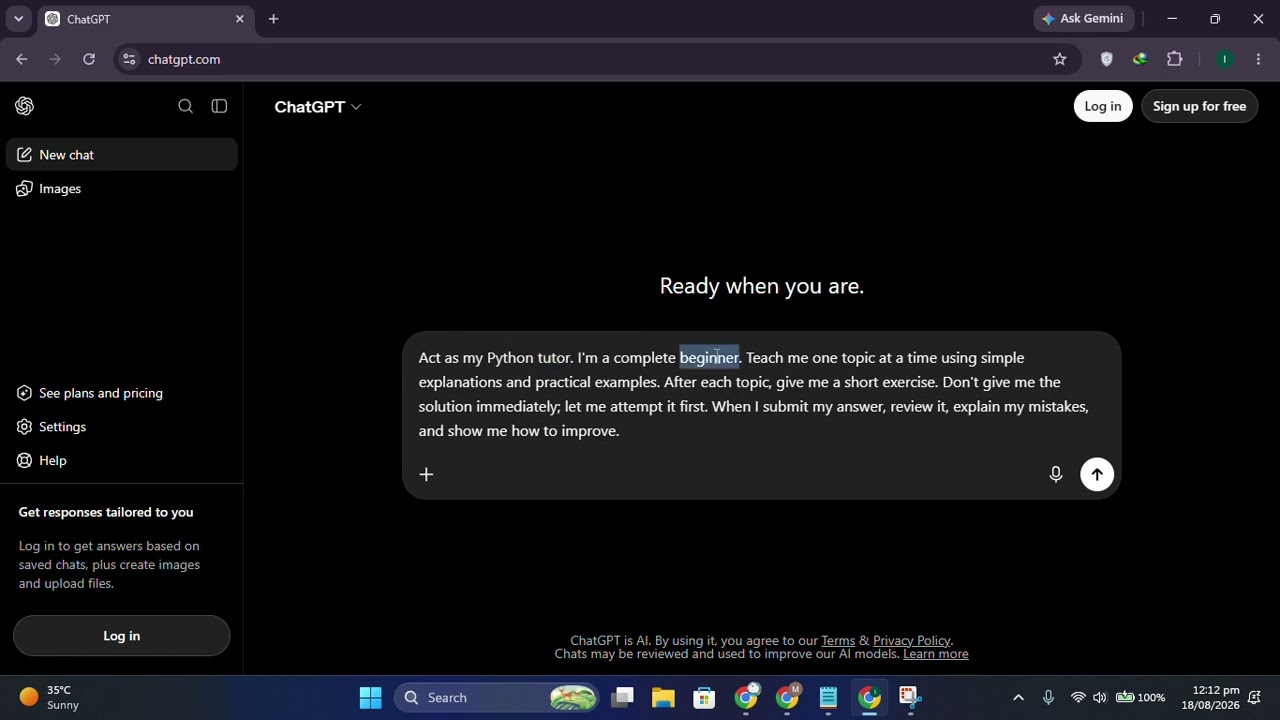Click the "Ready when you are." heading

click(x=762, y=286)
